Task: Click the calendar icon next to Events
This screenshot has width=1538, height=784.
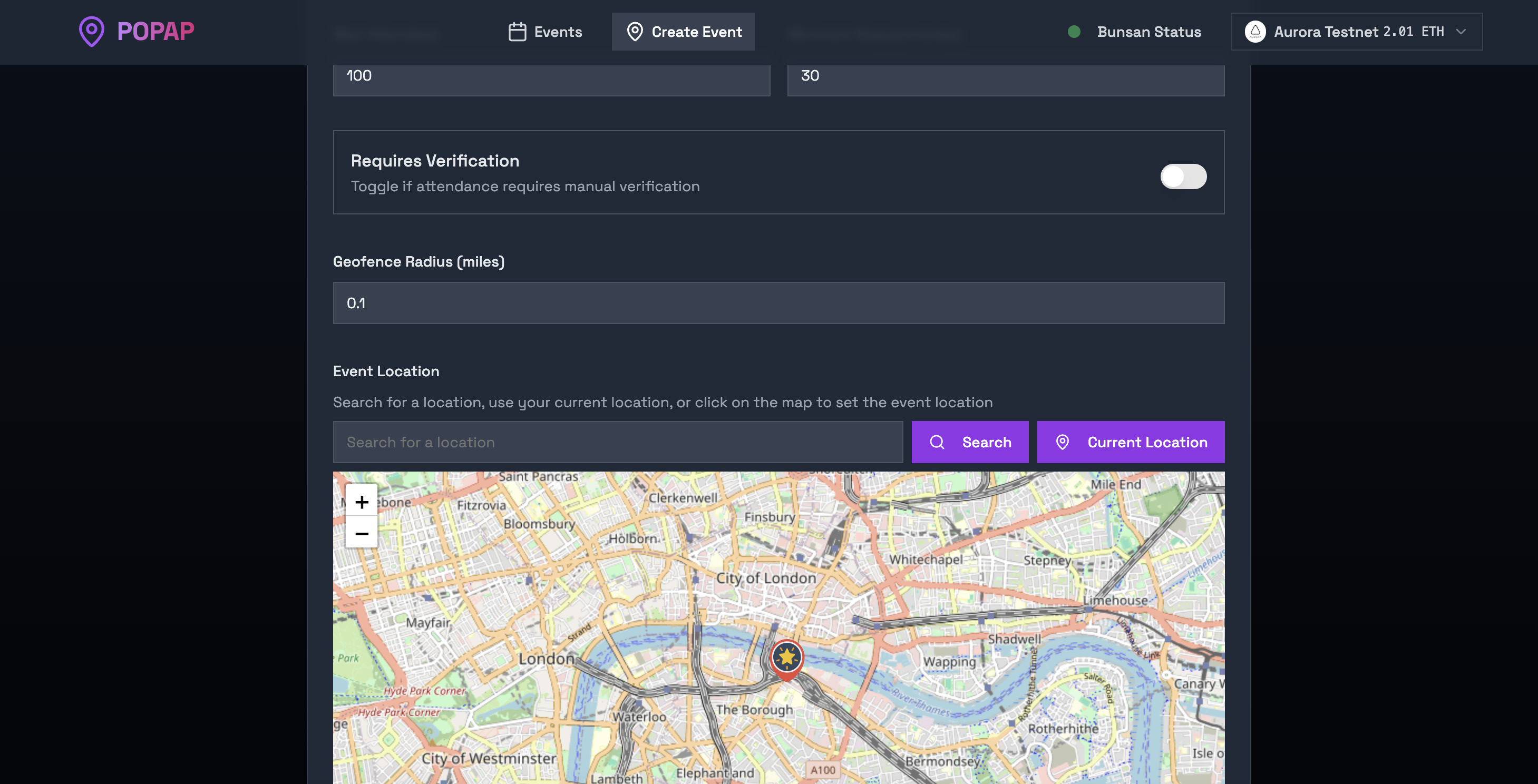Action: (x=517, y=32)
